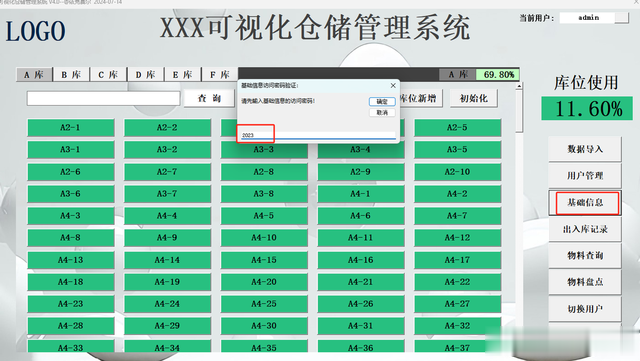Click the password input field containing 2023
This screenshot has width=640, height=361.
318,135
